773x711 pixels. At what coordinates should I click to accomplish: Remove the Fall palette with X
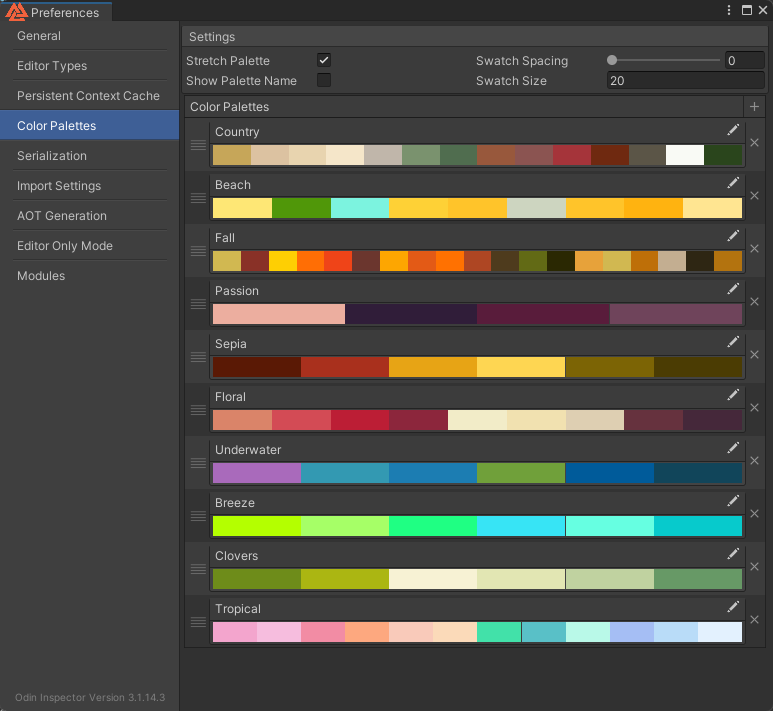pyautogui.click(x=754, y=249)
